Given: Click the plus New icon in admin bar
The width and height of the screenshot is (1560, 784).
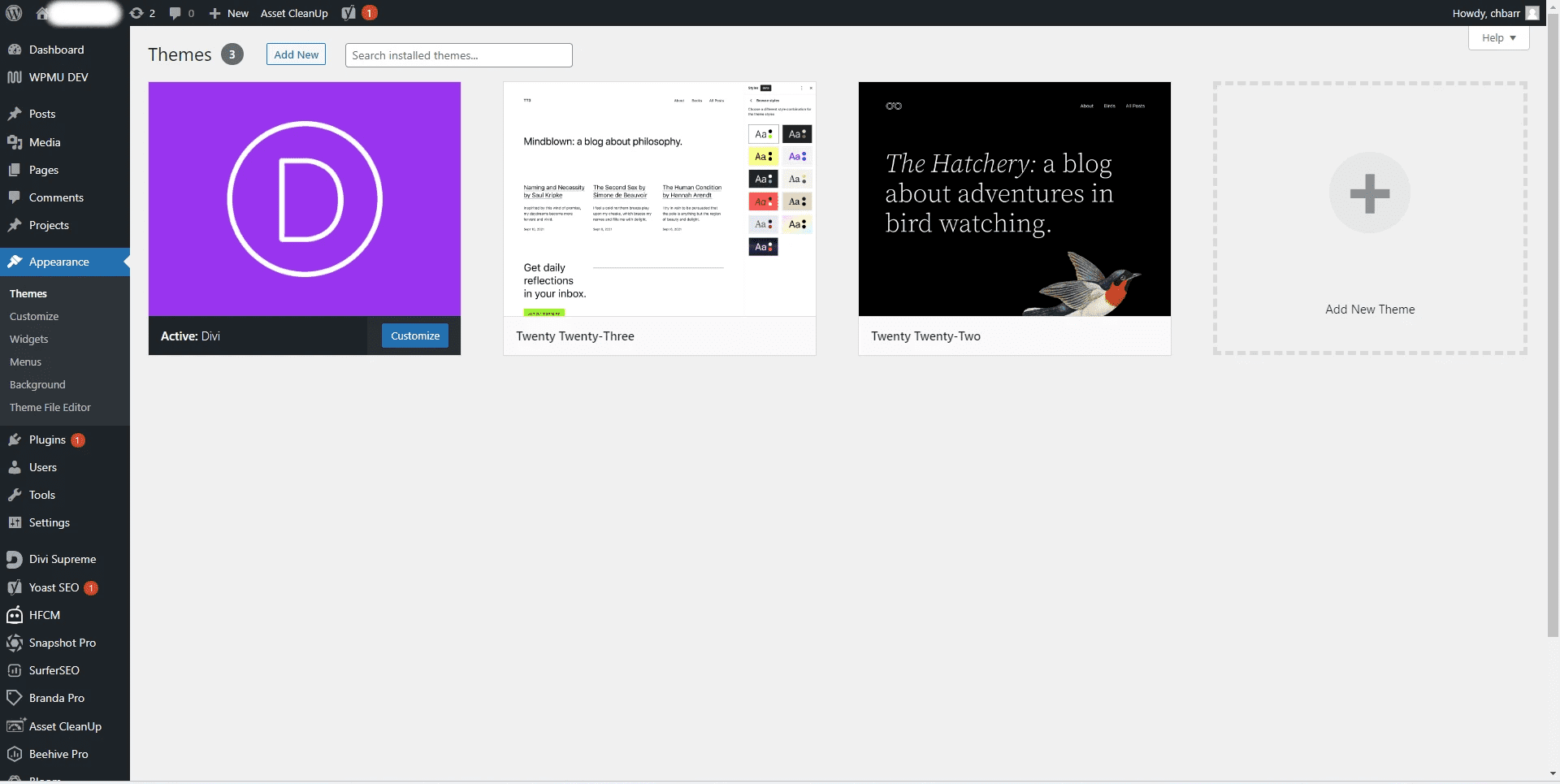Looking at the screenshot, I should click(214, 13).
